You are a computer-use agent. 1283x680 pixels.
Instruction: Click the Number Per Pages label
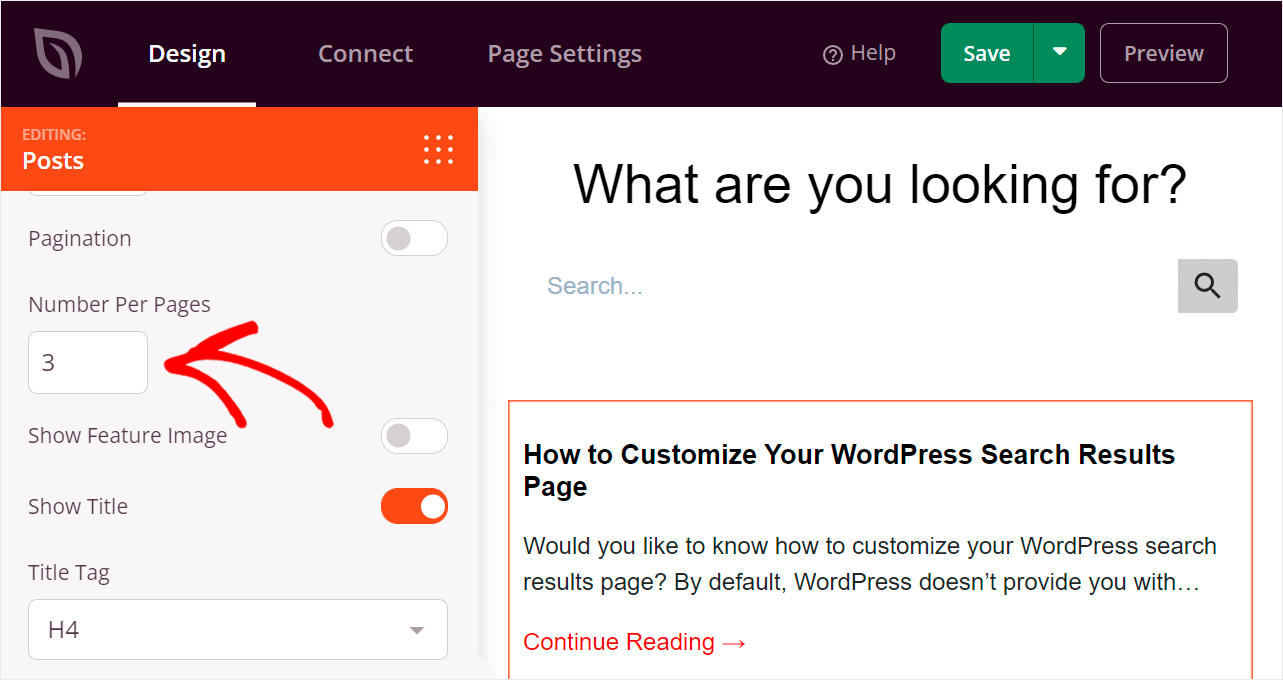click(119, 305)
